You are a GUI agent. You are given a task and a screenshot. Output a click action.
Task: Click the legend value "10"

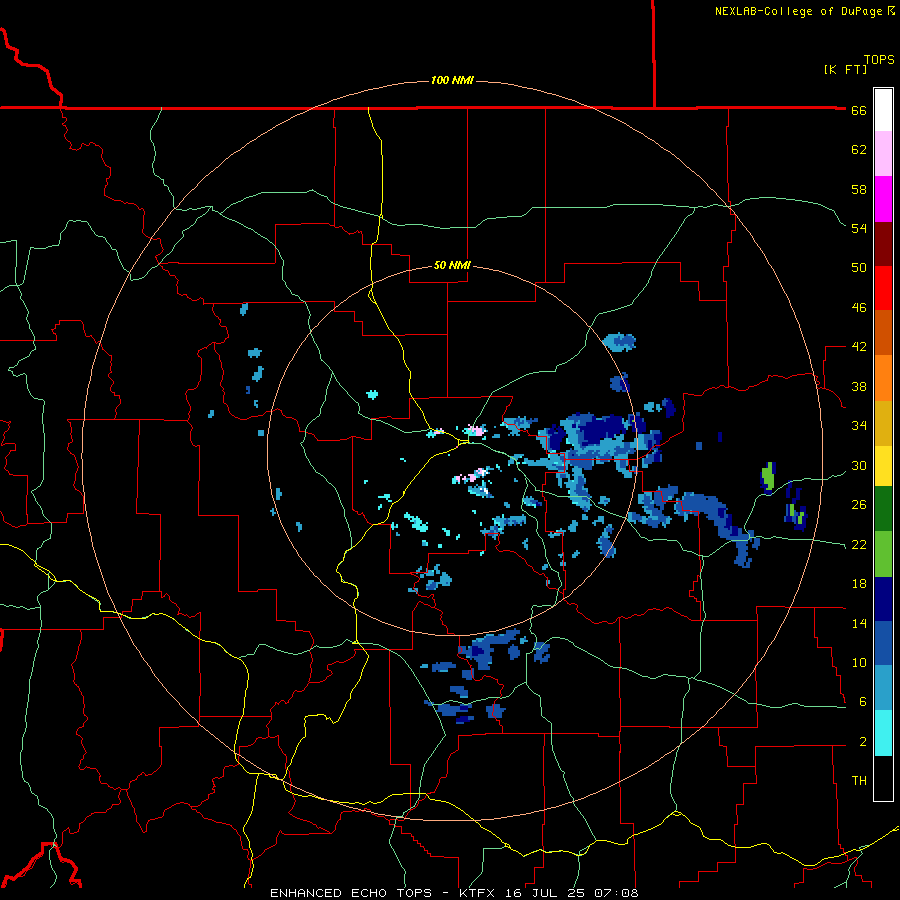pyautogui.click(x=859, y=662)
